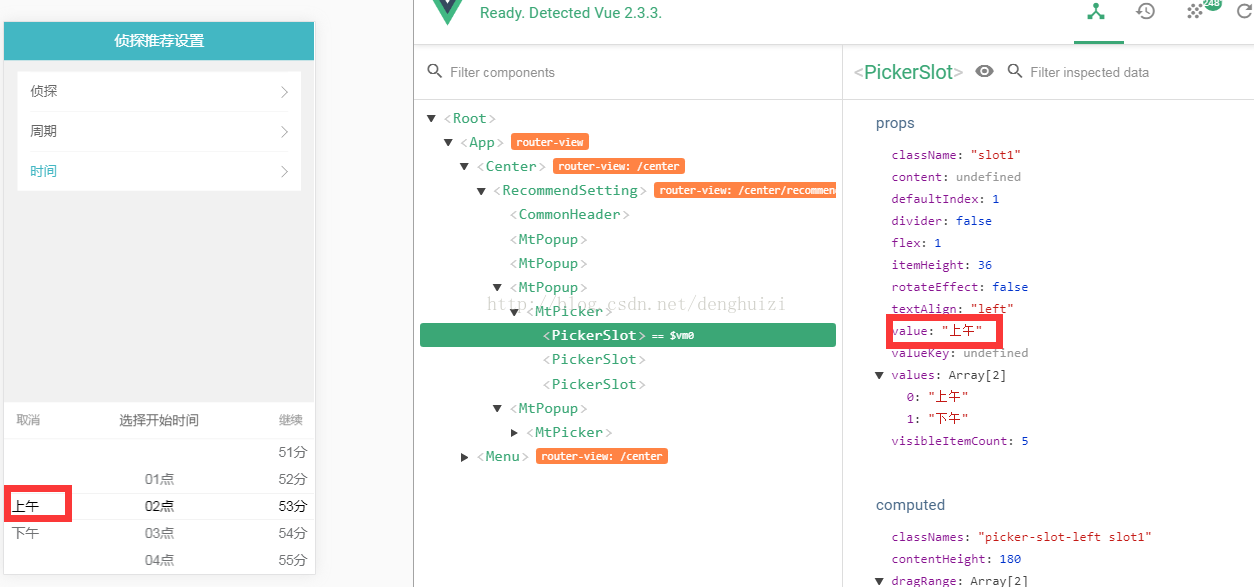
Task: Select the CommonHeader component
Action: pos(570,215)
